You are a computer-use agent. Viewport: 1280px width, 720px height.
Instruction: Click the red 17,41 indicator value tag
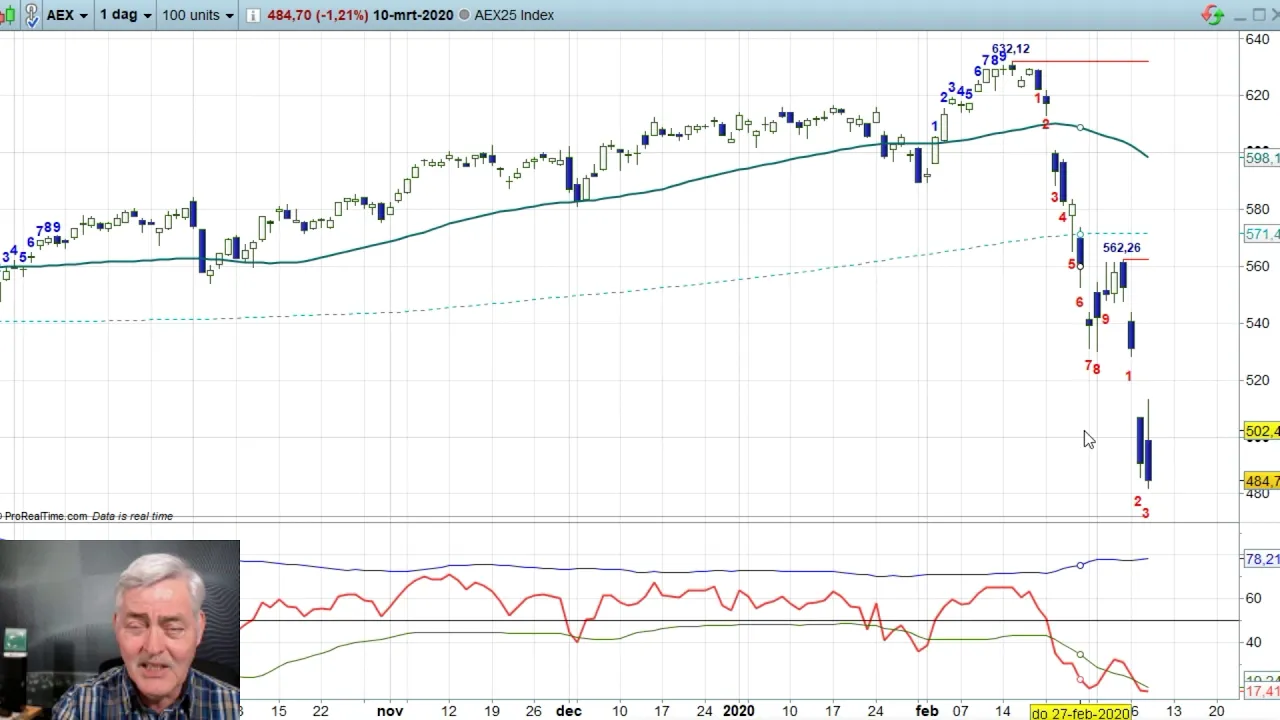pyautogui.click(x=1262, y=691)
